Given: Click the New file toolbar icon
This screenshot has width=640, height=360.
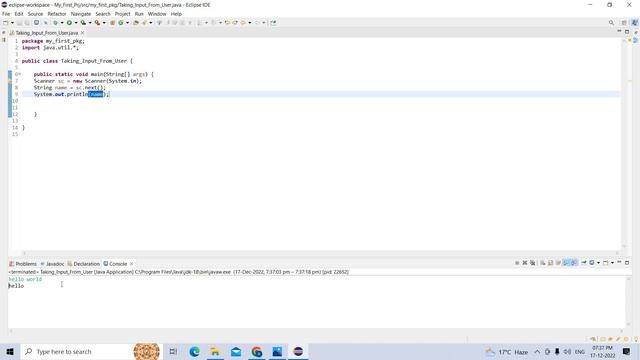Looking at the screenshot, I should tap(5, 23).
